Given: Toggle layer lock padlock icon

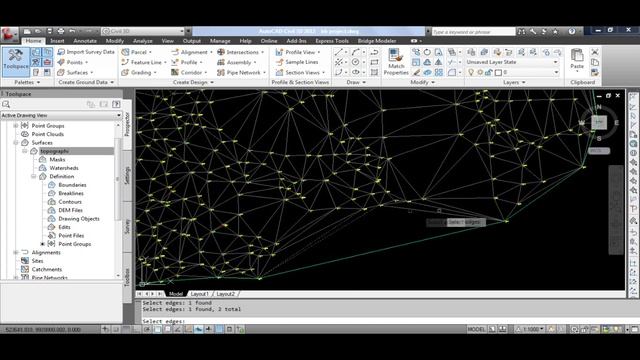Looking at the screenshot, I should tap(489, 72).
